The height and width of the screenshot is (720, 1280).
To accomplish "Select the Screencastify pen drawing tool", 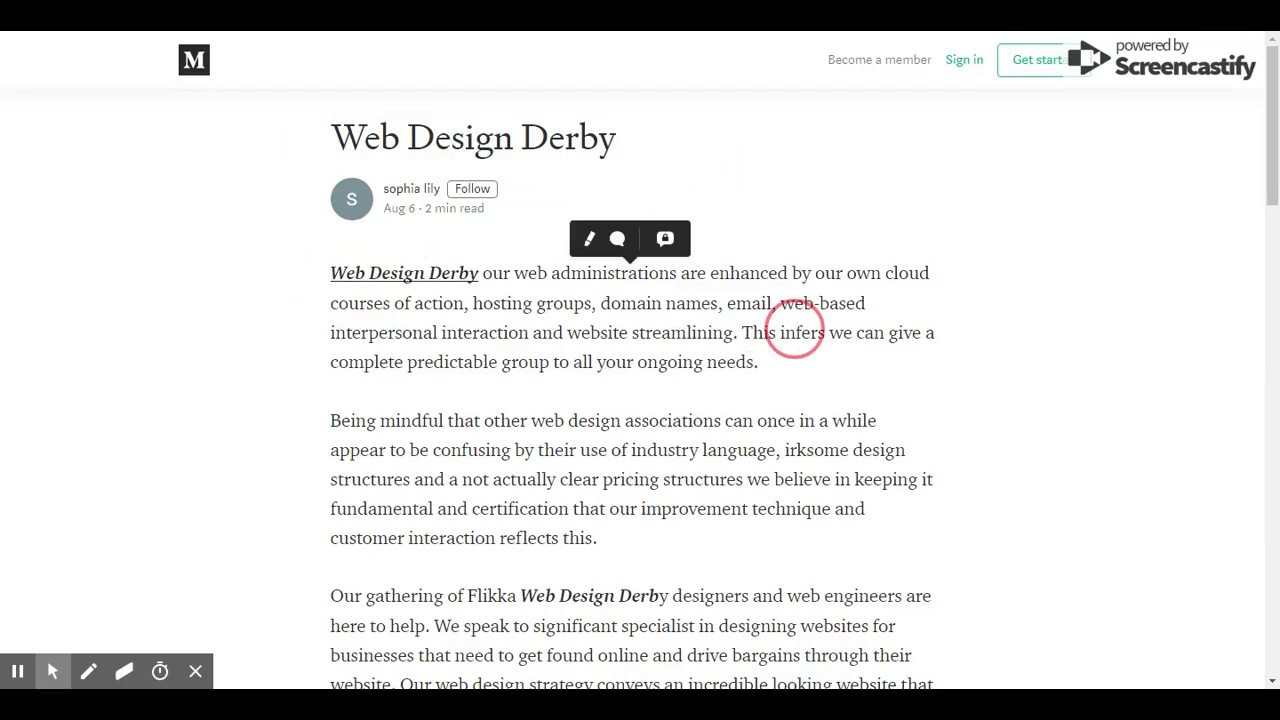I will pos(88,672).
